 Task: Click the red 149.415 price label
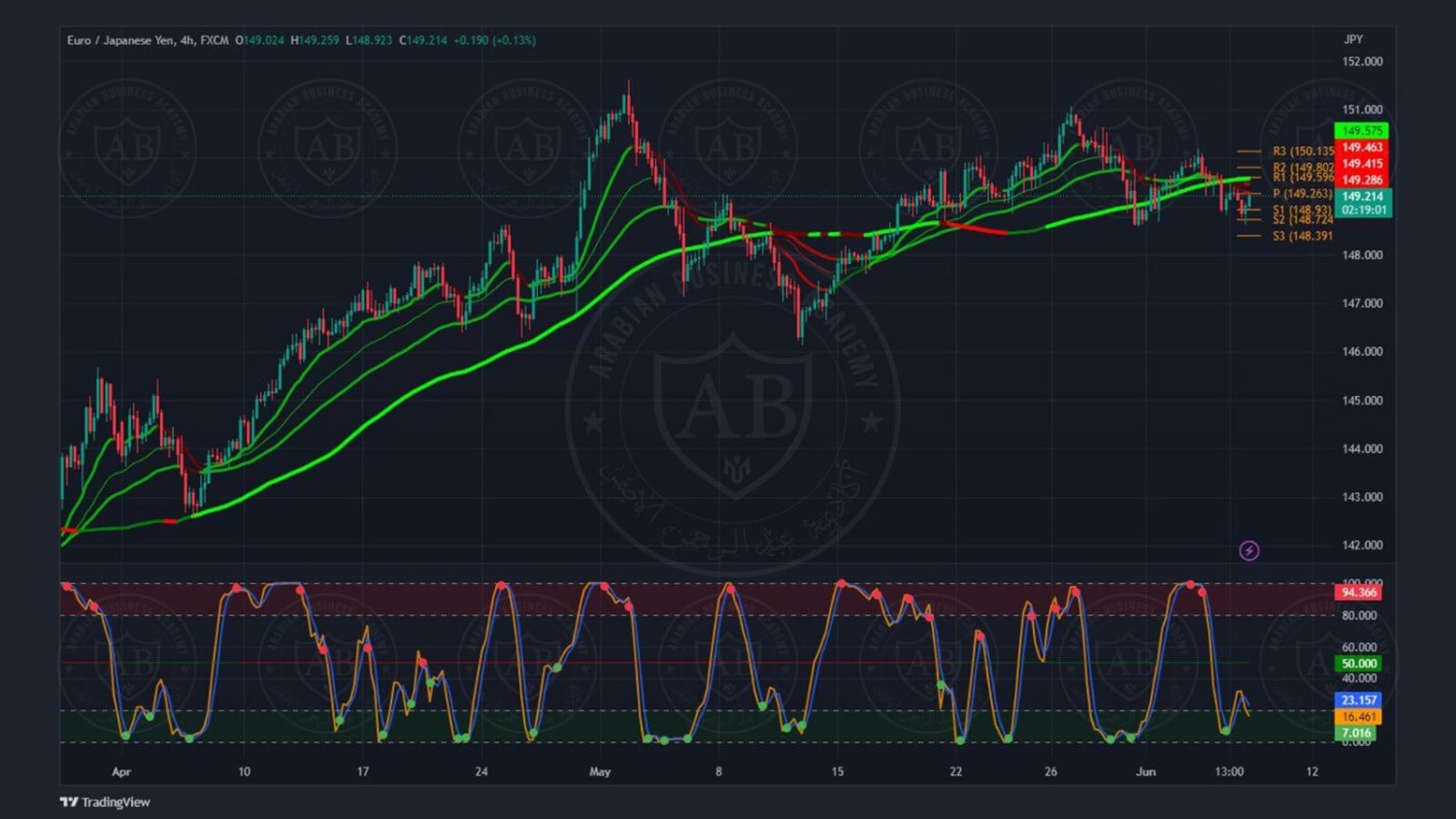coord(1362,164)
